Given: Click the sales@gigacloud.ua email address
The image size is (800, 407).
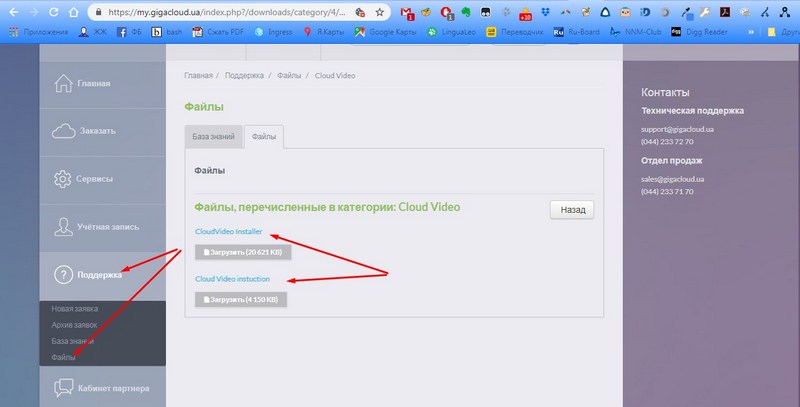Looking at the screenshot, I should [x=672, y=179].
